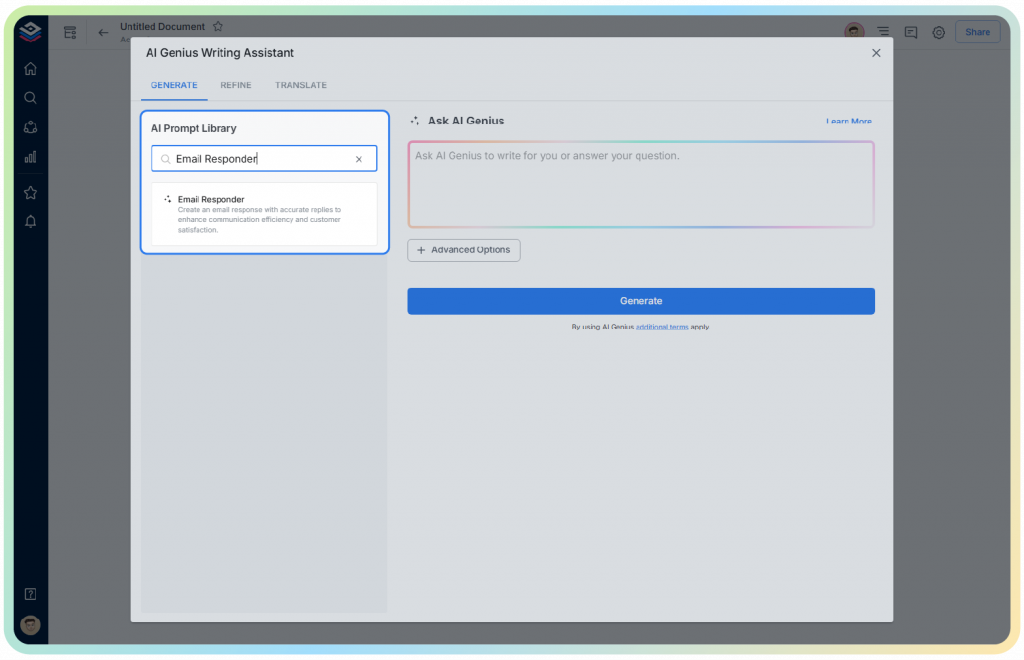Select the Email Responder prompt card
This screenshot has width=1024, height=660.
264,213
